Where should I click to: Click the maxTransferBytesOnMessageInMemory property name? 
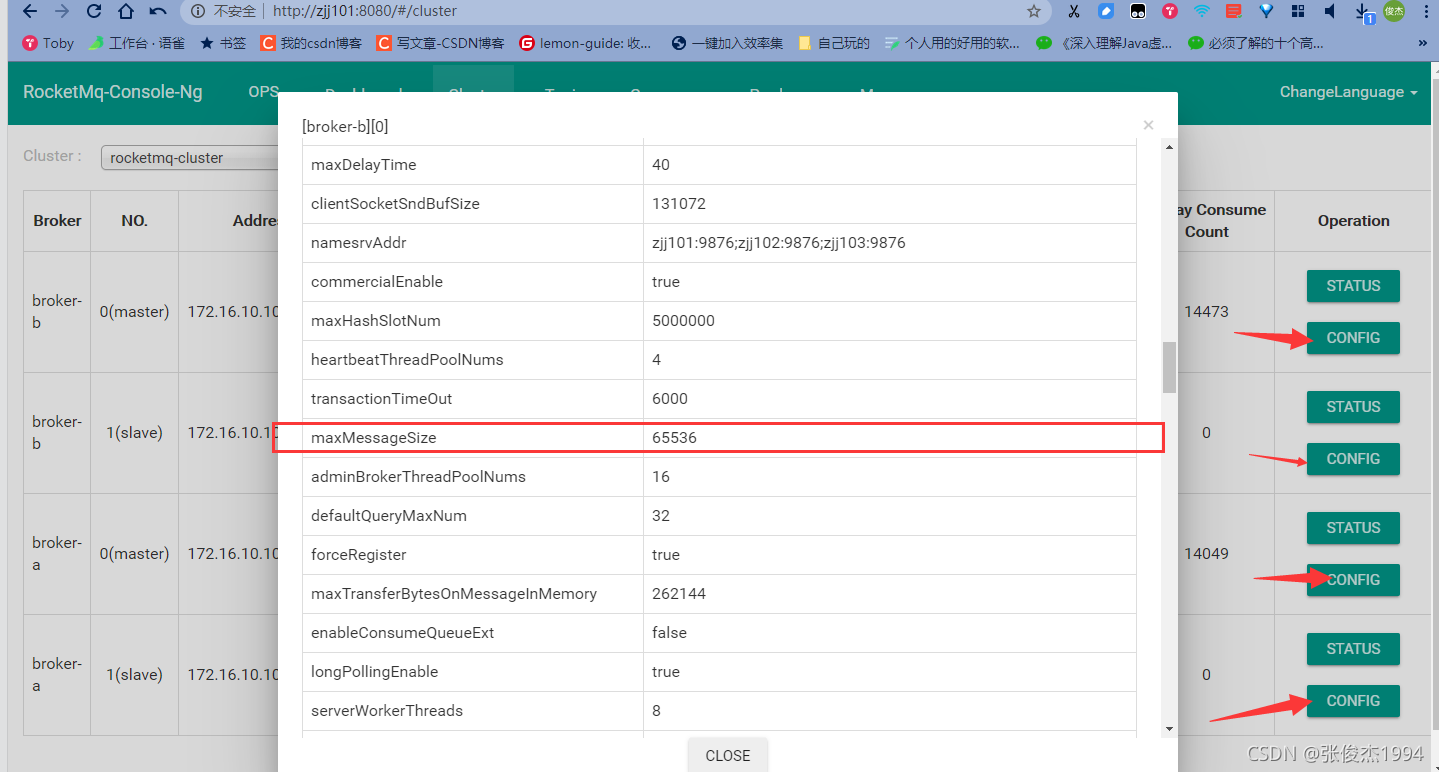point(454,594)
